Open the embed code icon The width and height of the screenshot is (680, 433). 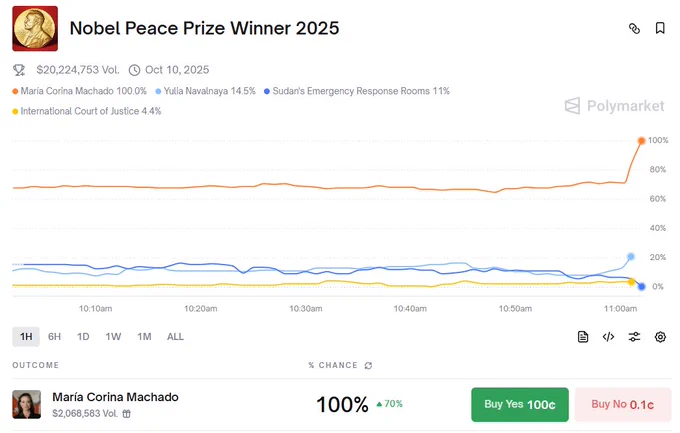tap(608, 337)
